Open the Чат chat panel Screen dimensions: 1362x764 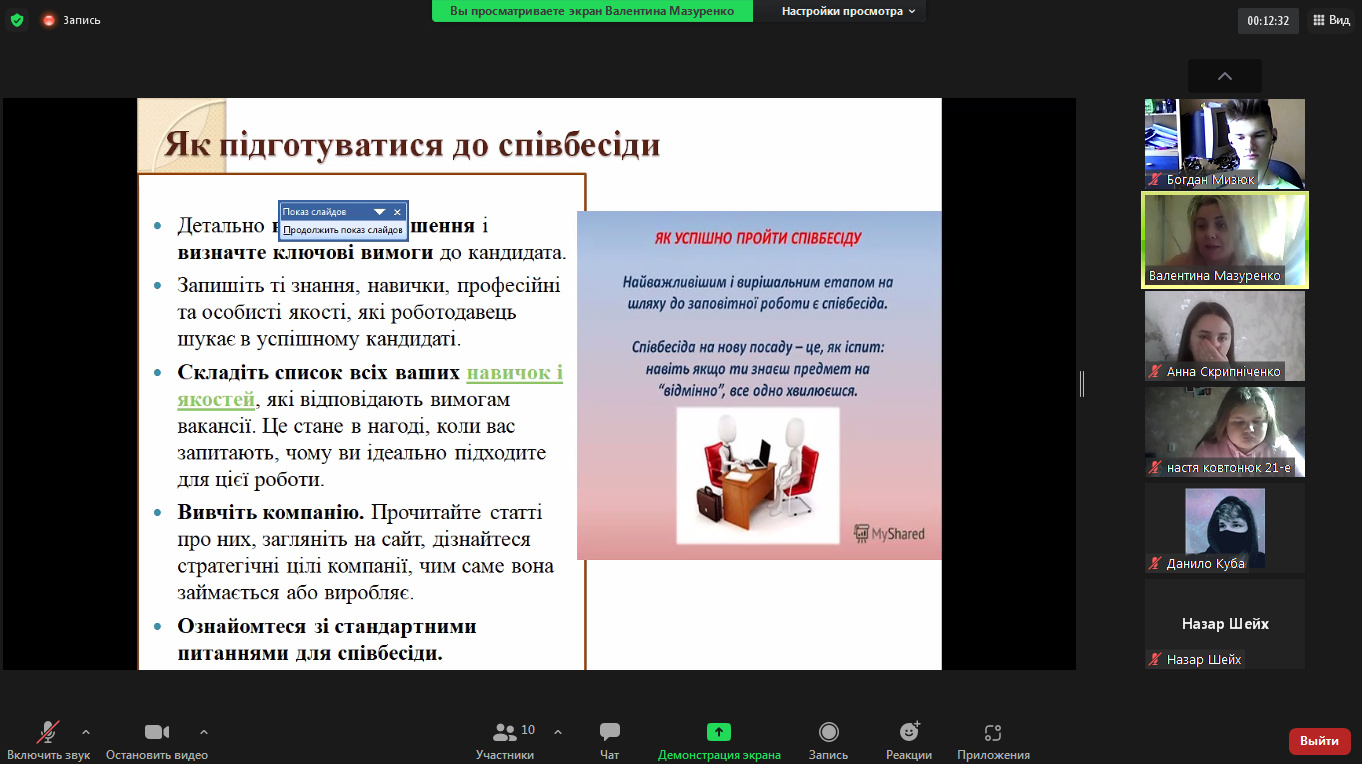pos(610,740)
